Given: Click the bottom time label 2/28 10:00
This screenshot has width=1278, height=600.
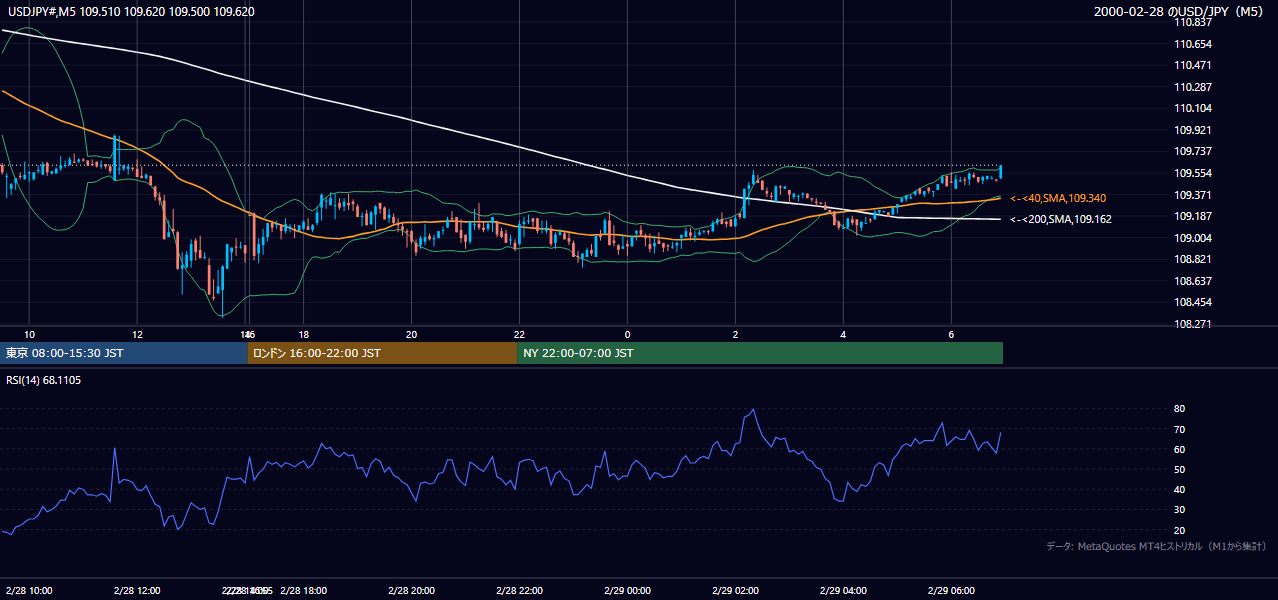Looking at the screenshot, I should pos(29,590).
